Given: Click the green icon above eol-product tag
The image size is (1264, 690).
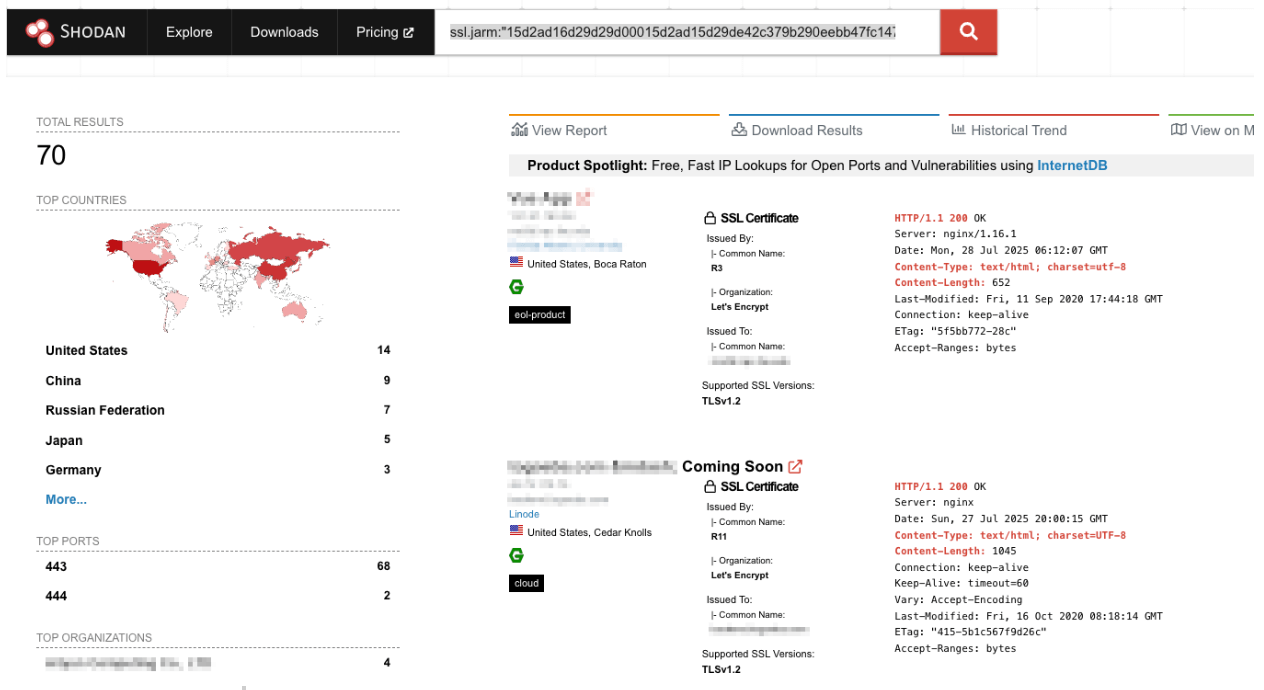Looking at the screenshot, I should pos(516,287).
